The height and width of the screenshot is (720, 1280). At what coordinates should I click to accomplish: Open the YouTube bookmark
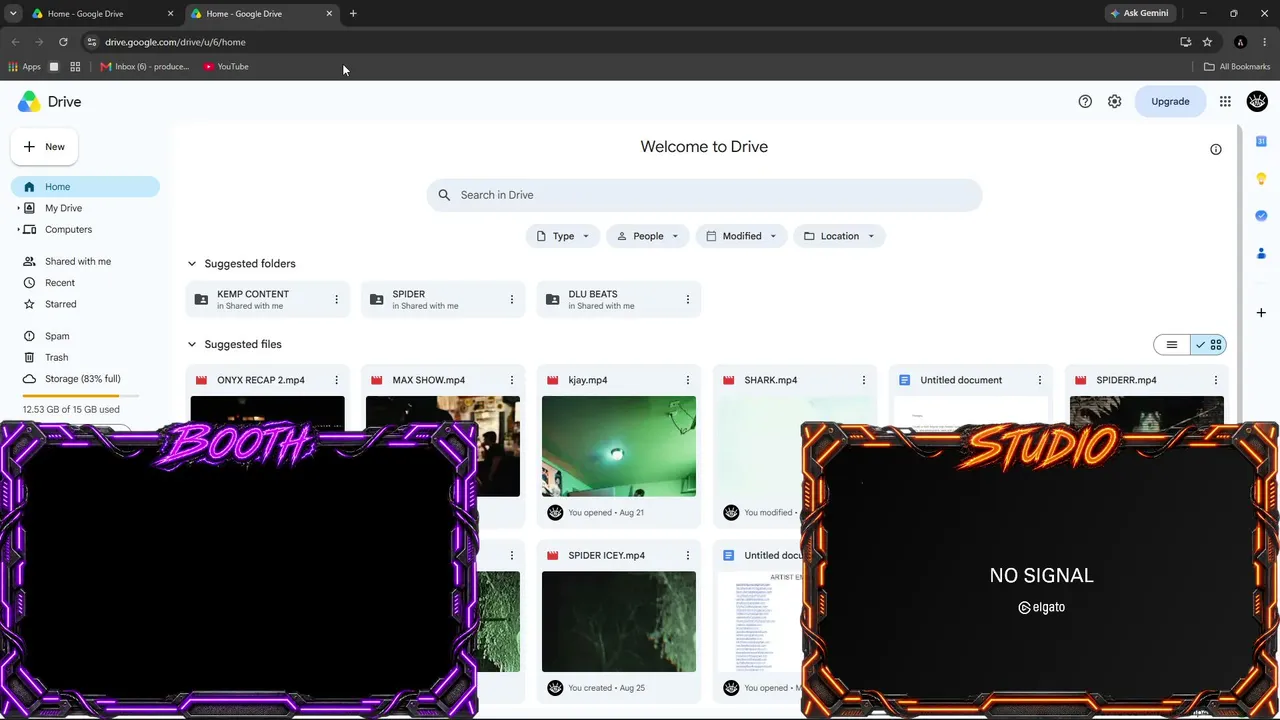(x=226, y=67)
